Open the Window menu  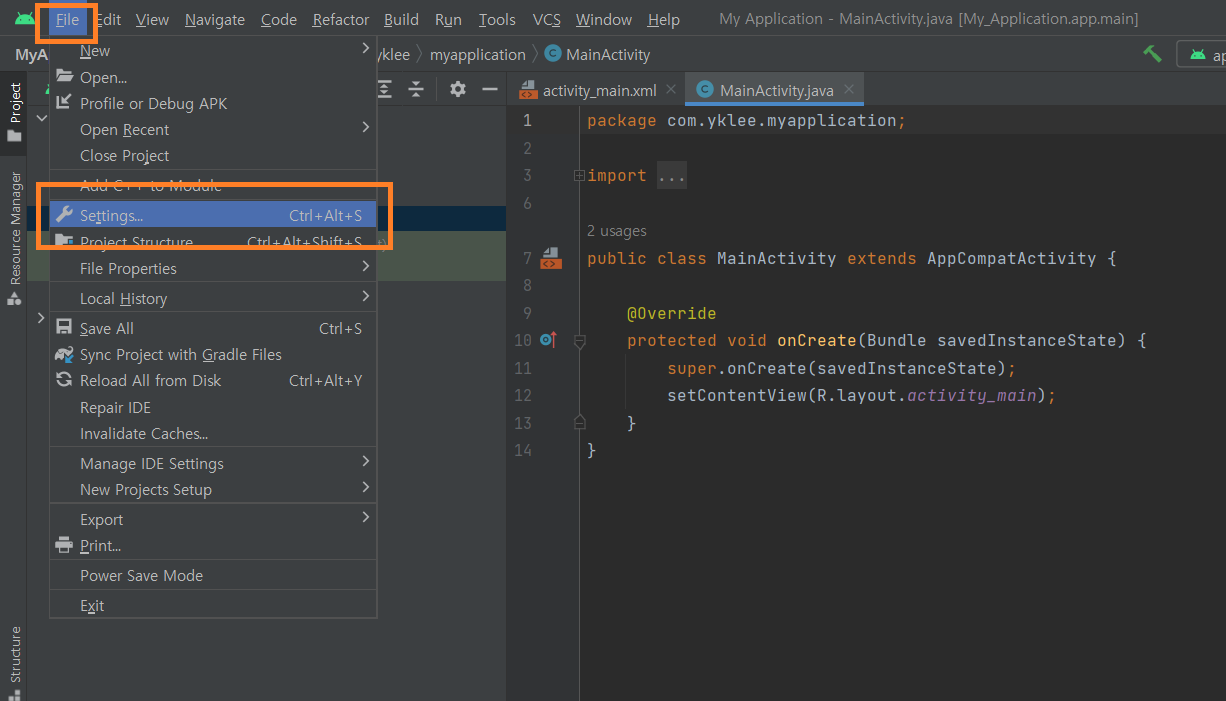point(604,20)
